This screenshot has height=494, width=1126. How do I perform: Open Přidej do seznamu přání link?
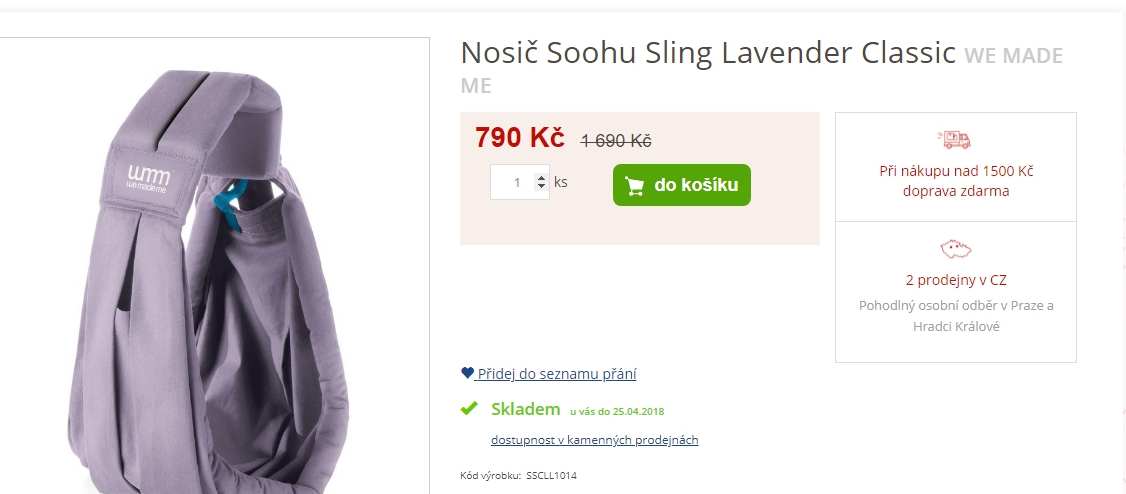point(557,374)
